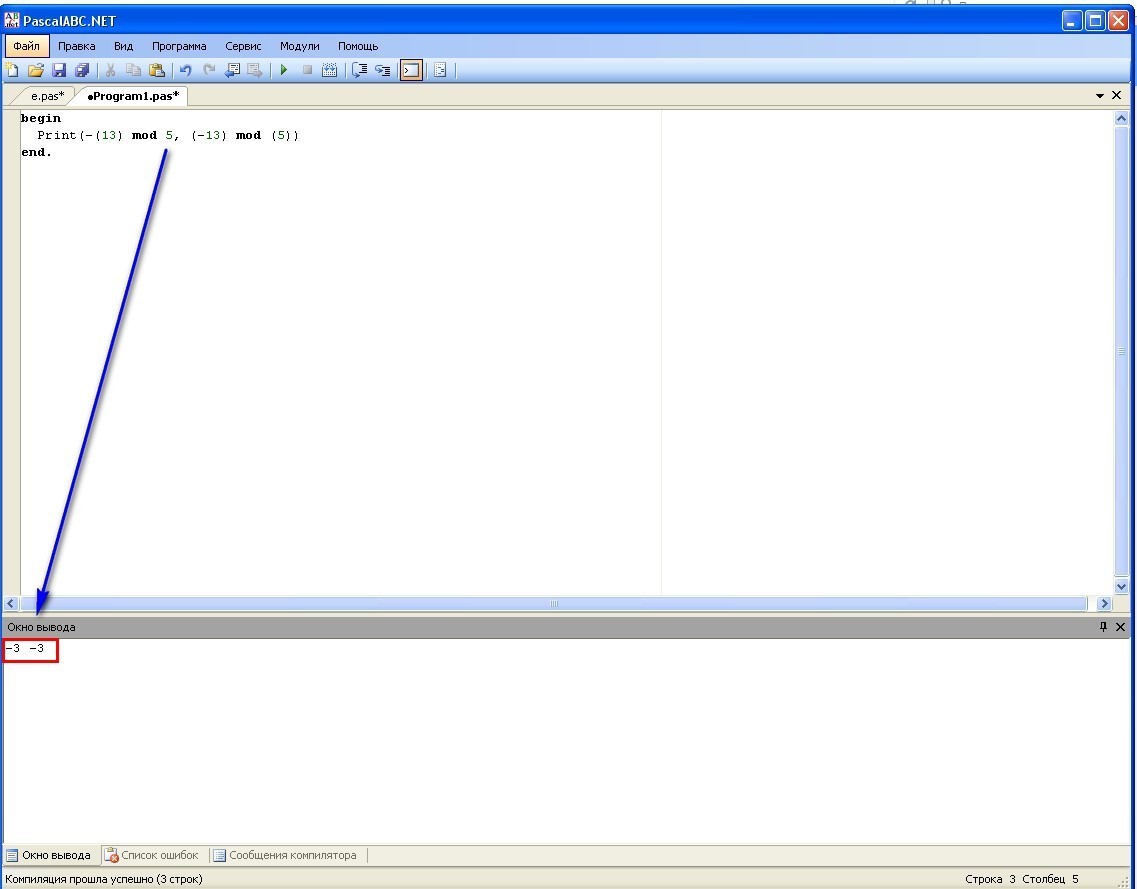Screen dimensions: 1137x889
Task: Select the Program1.pas* tab
Action: point(133,96)
